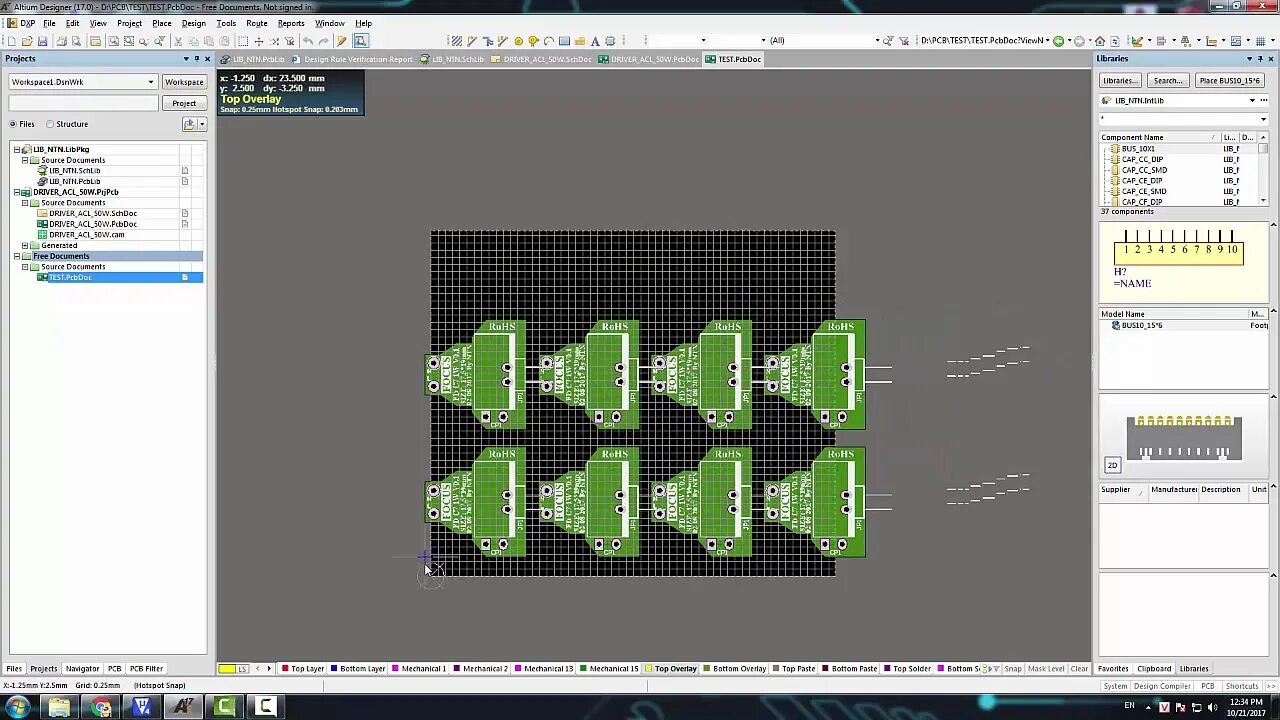Toggle the Mask Level button

tap(1046, 669)
